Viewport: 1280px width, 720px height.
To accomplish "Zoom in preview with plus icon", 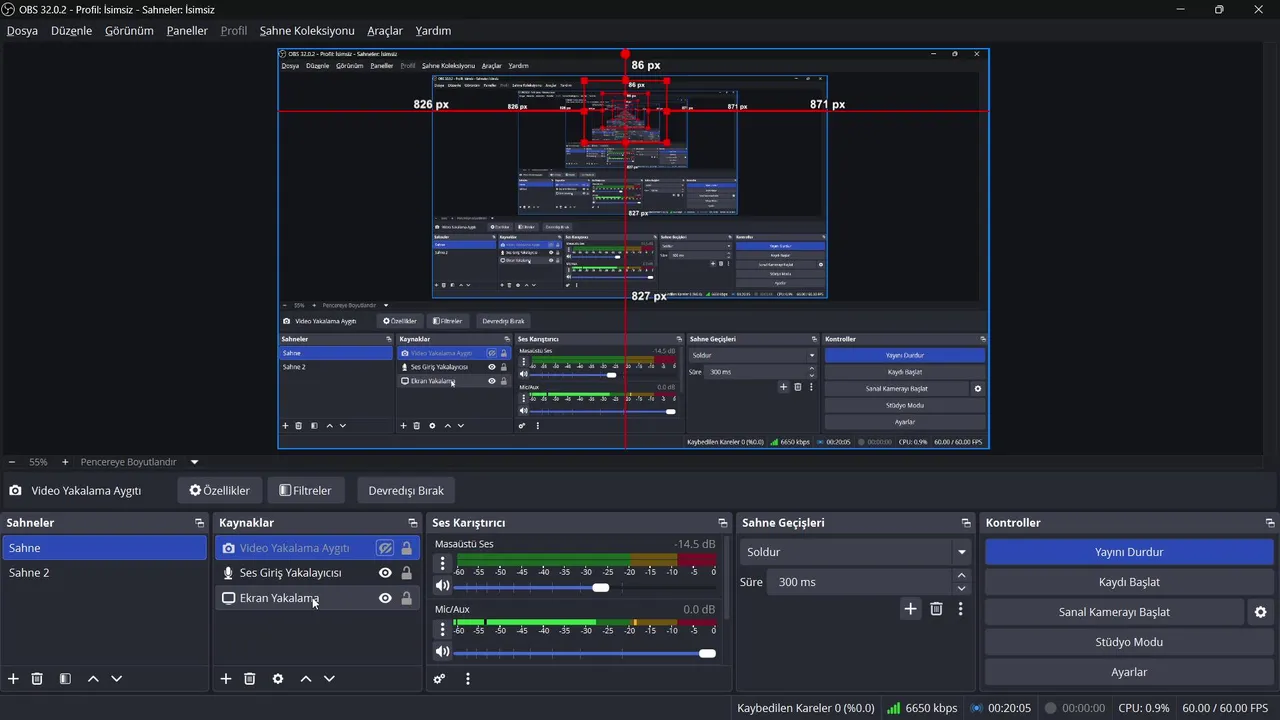I will 65,462.
